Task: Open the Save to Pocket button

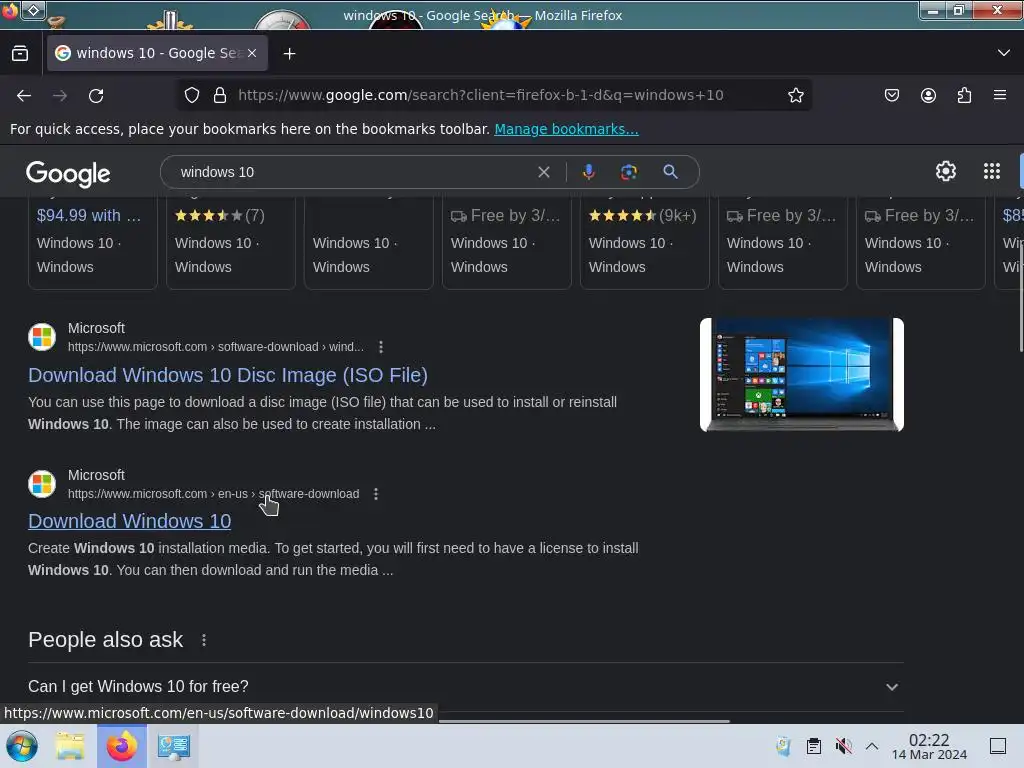Action: [x=891, y=95]
